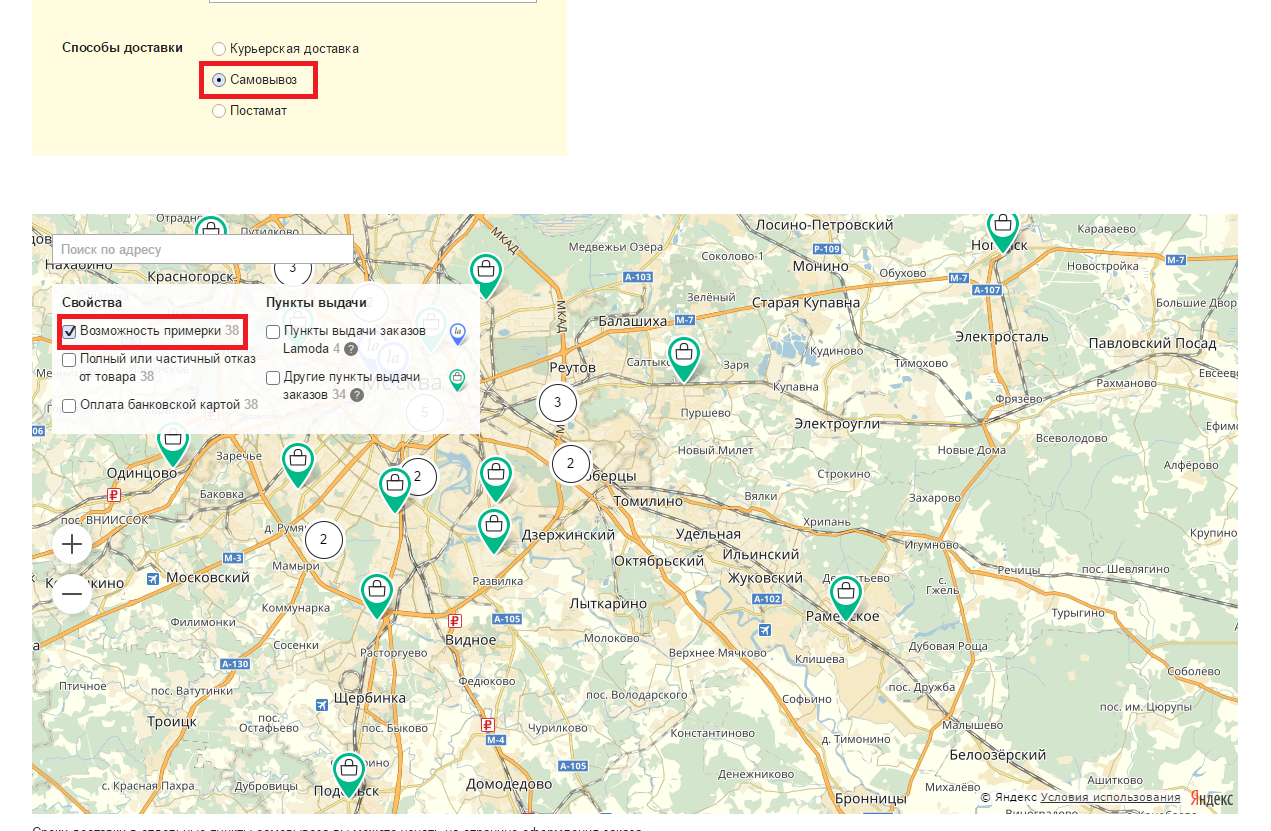Click the airport icon near Жуковский
Viewport: 1271px width, 831px height.
(765, 630)
